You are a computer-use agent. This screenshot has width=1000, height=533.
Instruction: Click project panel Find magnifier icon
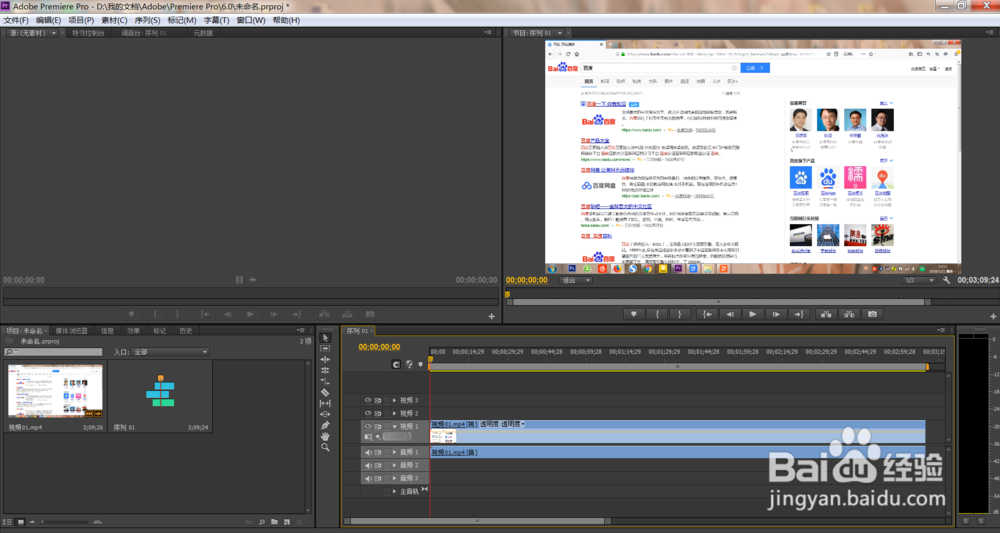(x=261, y=522)
